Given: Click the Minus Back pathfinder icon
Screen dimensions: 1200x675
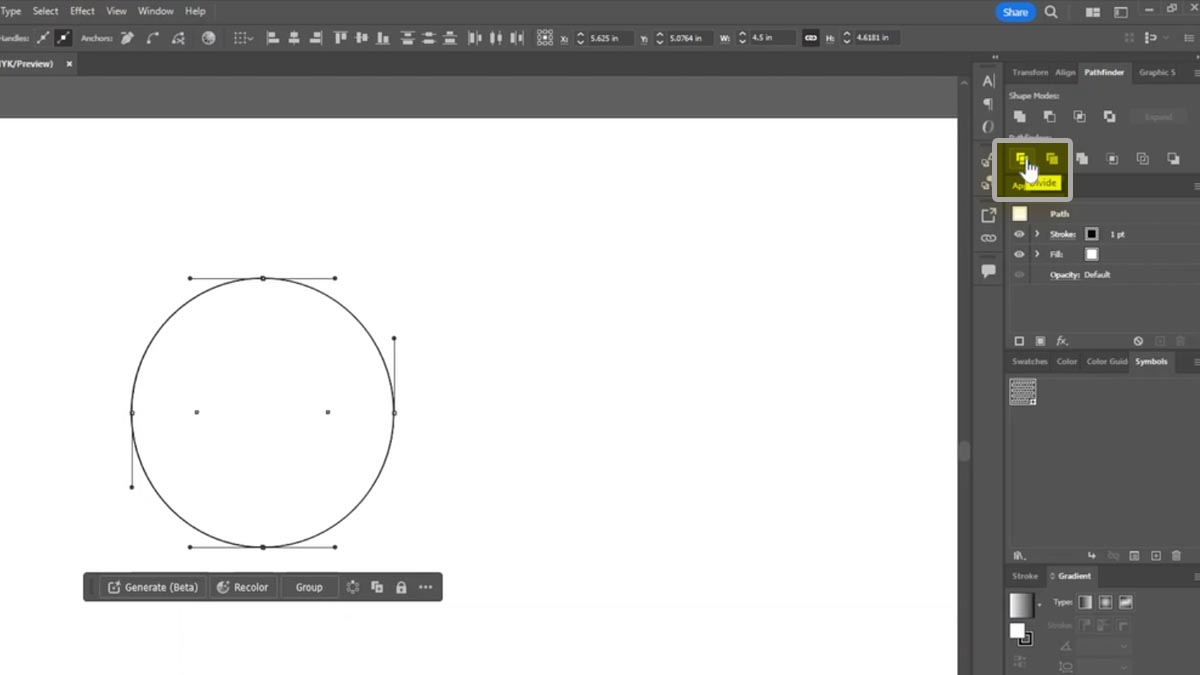Looking at the screenshot, I should pyautogui.click(x=1173, y=159).
